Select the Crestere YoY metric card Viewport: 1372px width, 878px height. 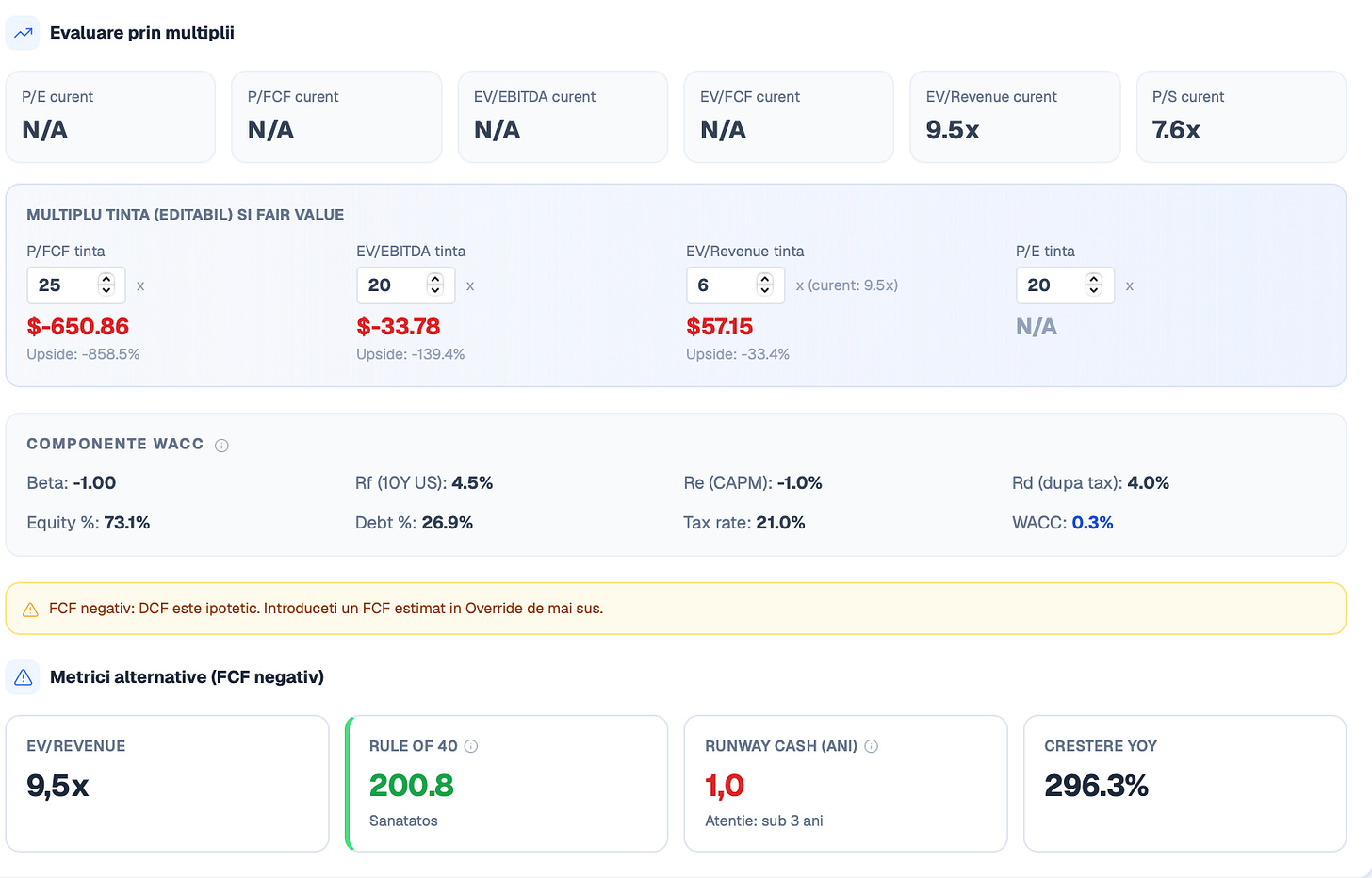1184,784
